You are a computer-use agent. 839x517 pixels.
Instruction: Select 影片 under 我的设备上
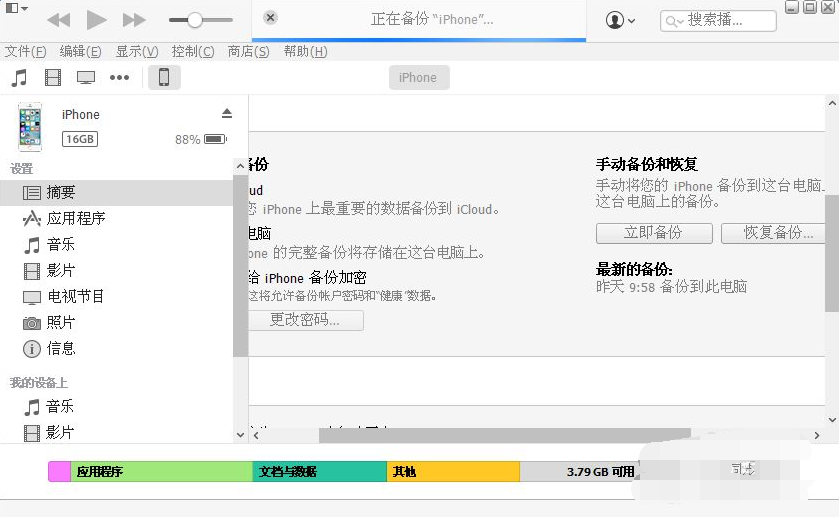pos(117,432)
